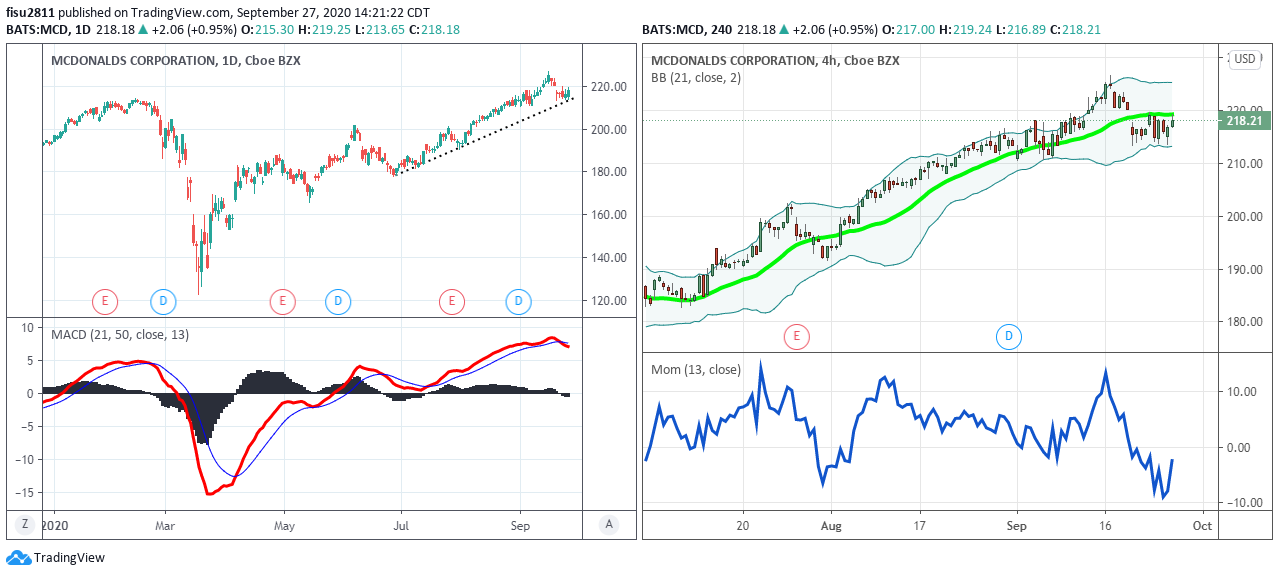Toggle the A auto-scale button
This screenshot has width=1279, height=576.
point(607,524)
